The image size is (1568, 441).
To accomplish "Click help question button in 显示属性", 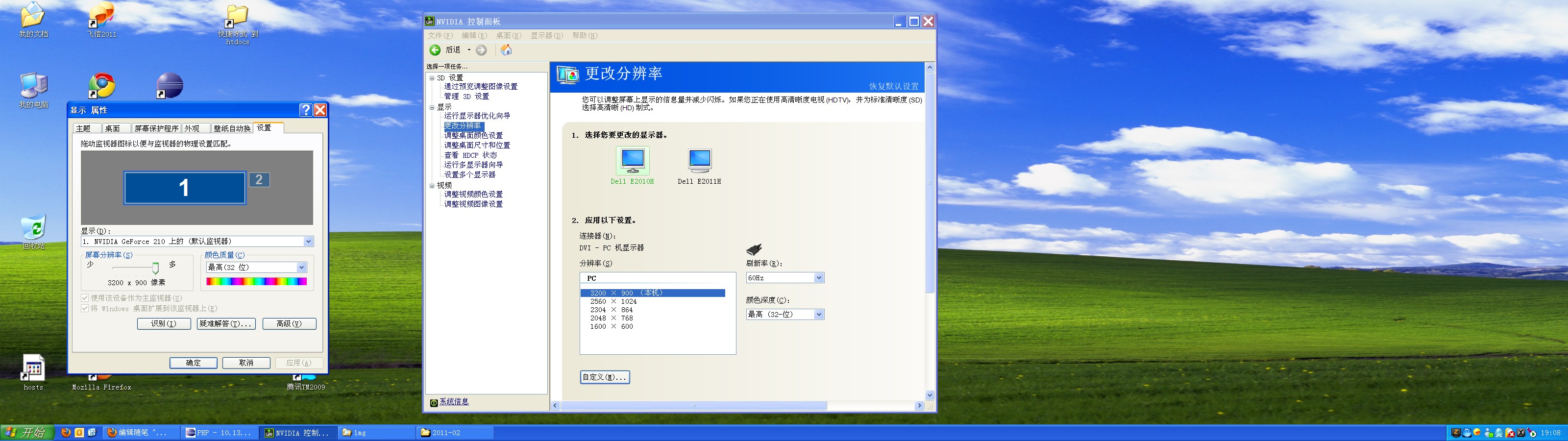I will (x=306, y=110).
